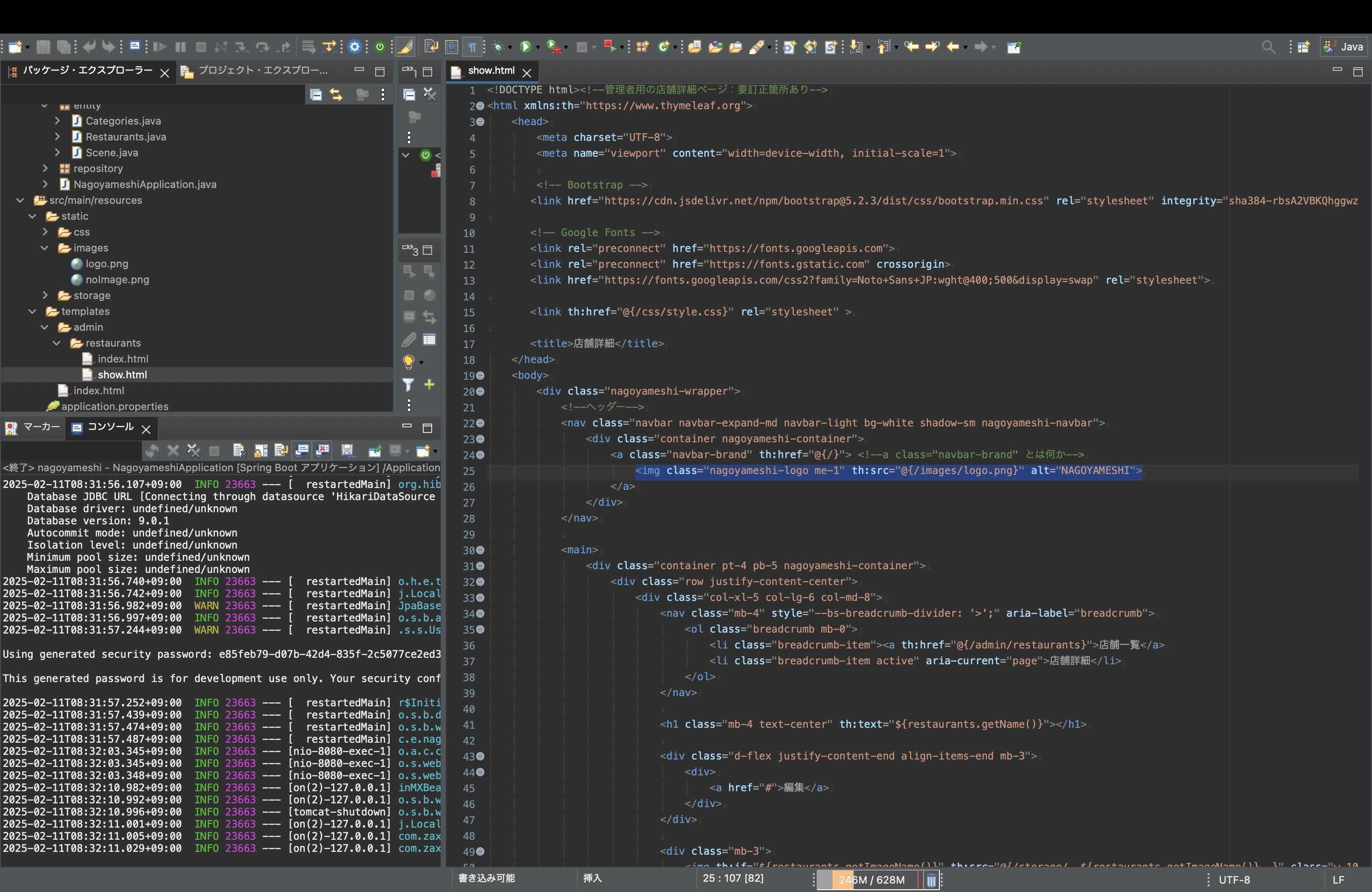Screen dimensions: 1372x892
Task: Open the Package Explorer view menu (three dots)
Action: pos(383,95)
